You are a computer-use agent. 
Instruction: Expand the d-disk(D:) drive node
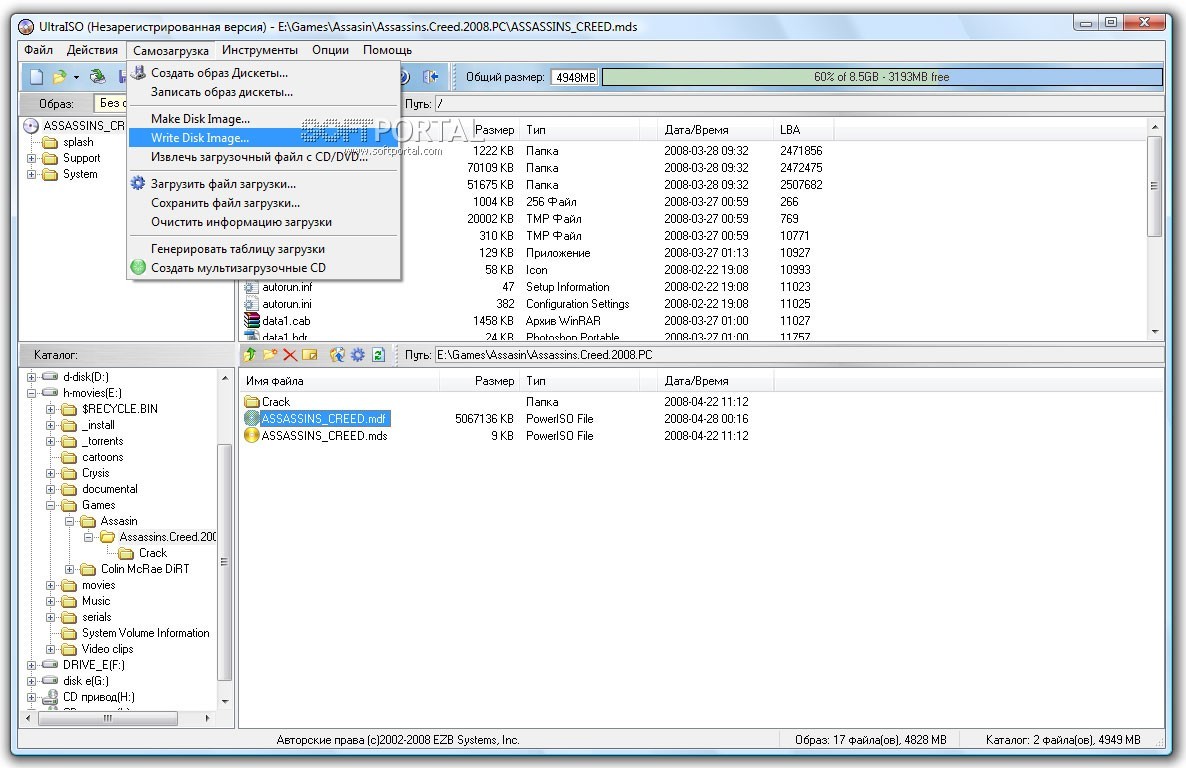pos(31,377)
